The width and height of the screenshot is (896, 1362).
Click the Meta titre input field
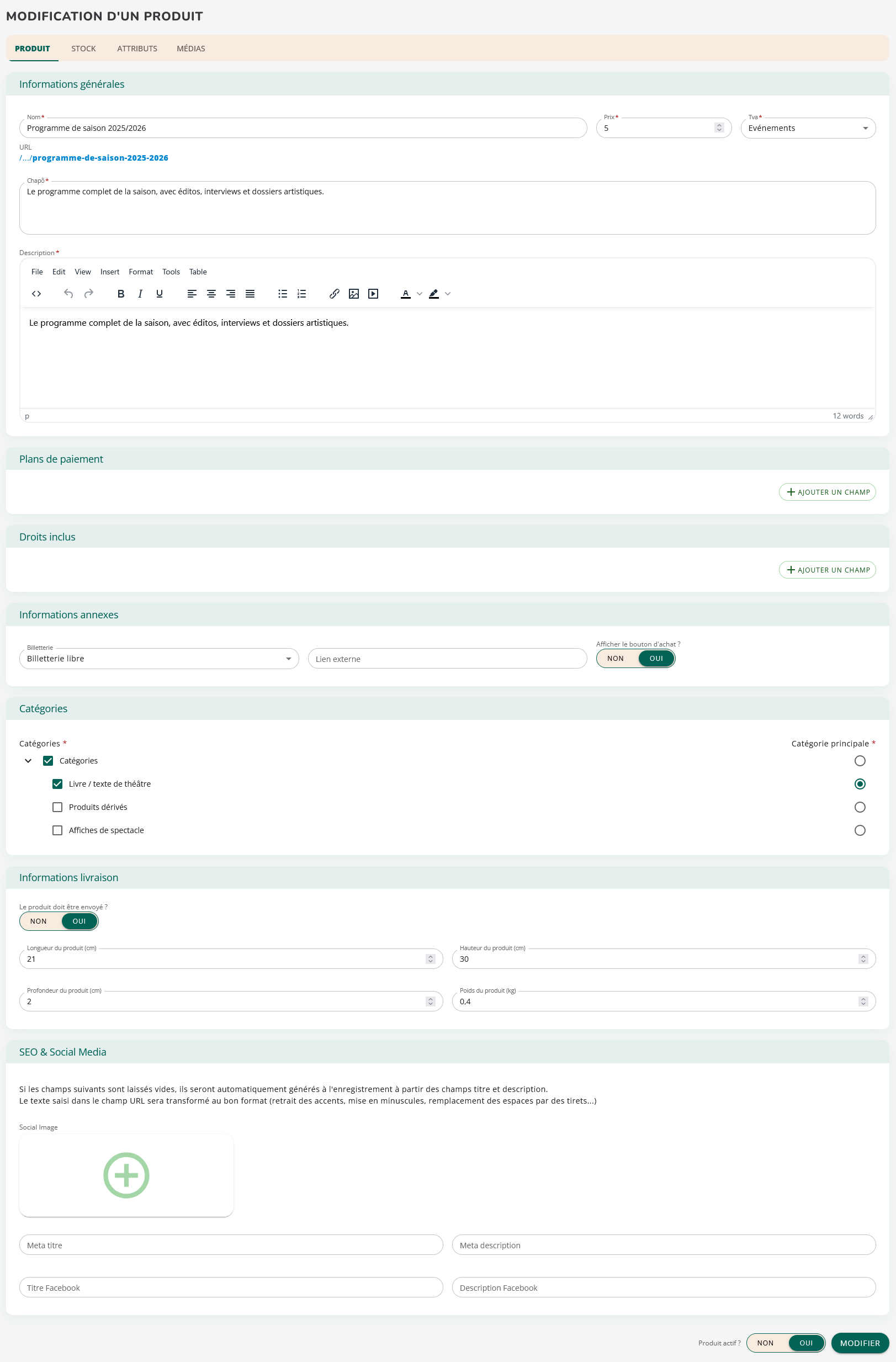pos(231,1246)
